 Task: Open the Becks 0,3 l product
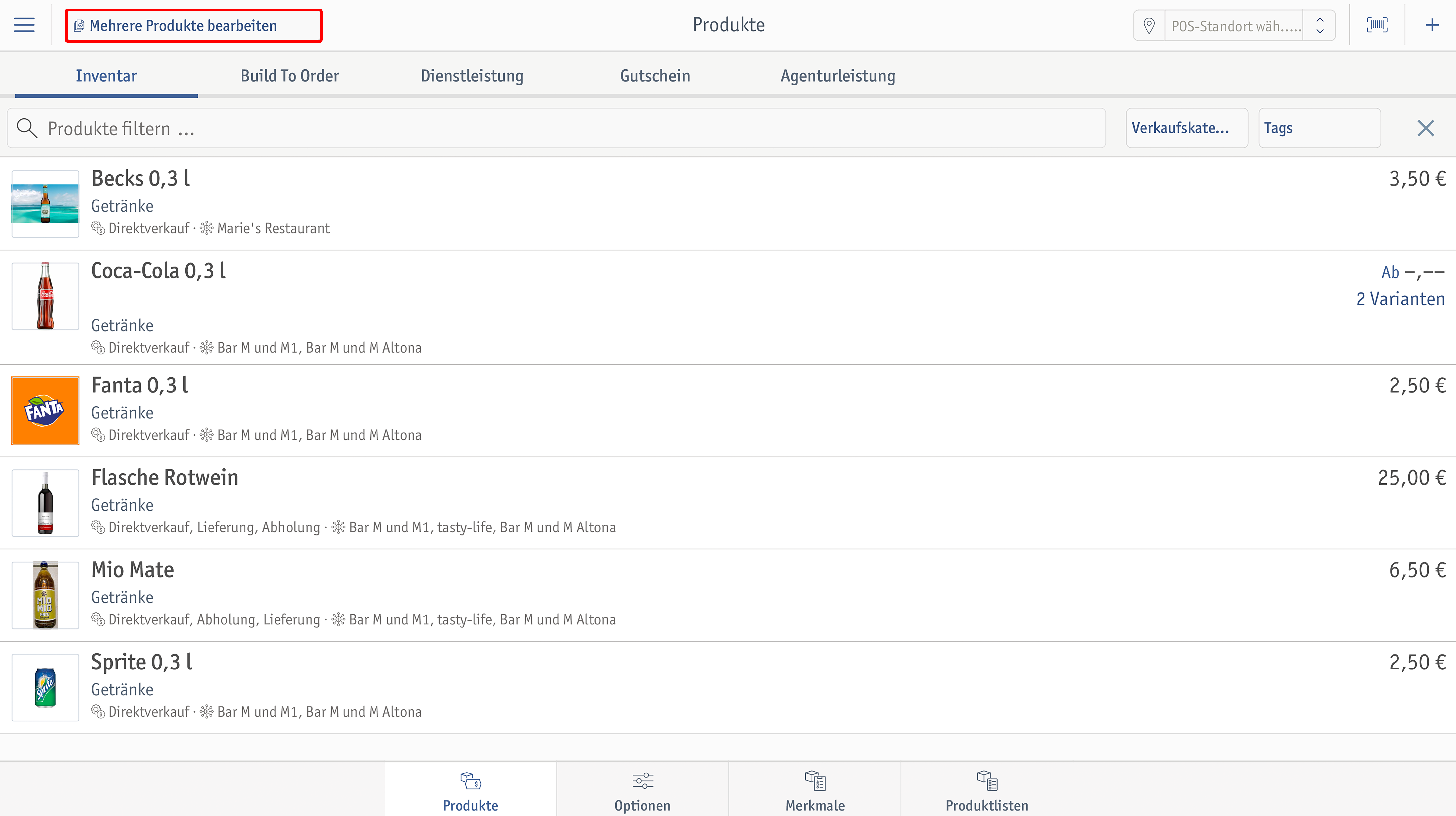pyautogui.click(x=728, y=204)
